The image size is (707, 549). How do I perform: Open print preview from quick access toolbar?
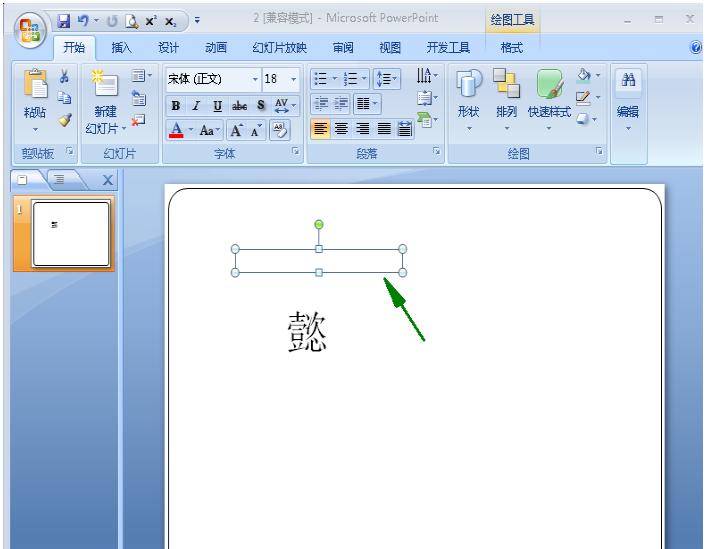(132, 21)
